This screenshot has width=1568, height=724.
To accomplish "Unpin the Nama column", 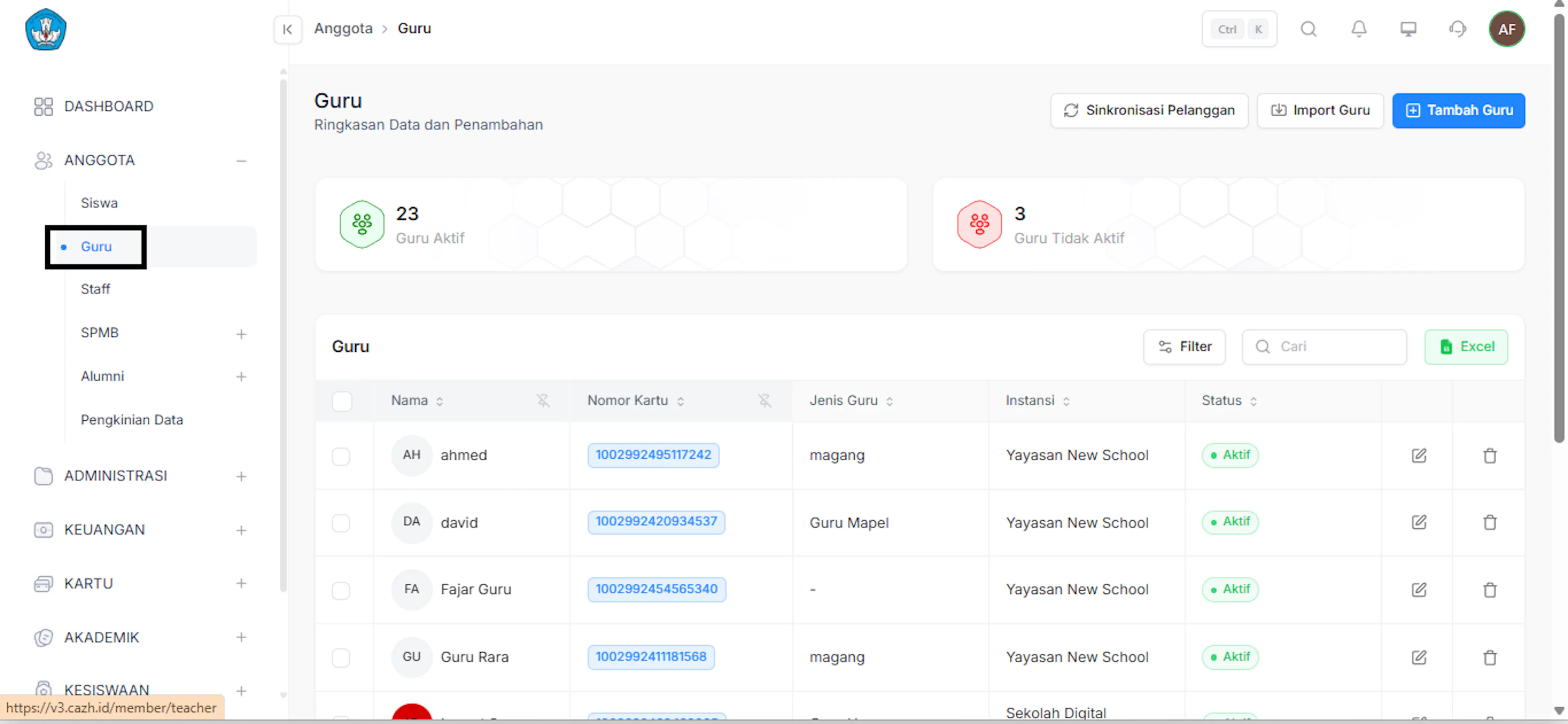I will coord(542,400).
